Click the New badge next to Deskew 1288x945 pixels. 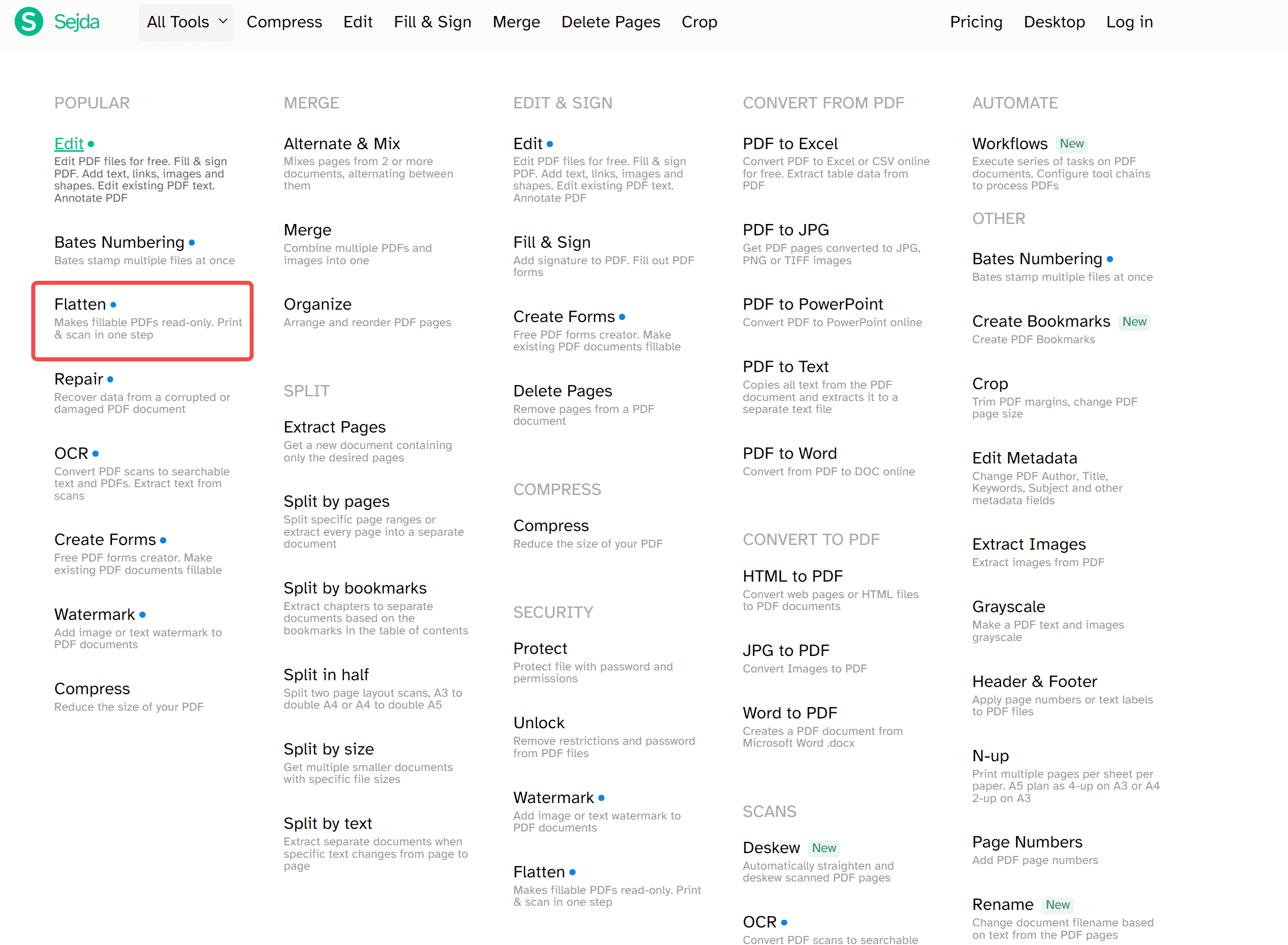[x=823, y=848]
